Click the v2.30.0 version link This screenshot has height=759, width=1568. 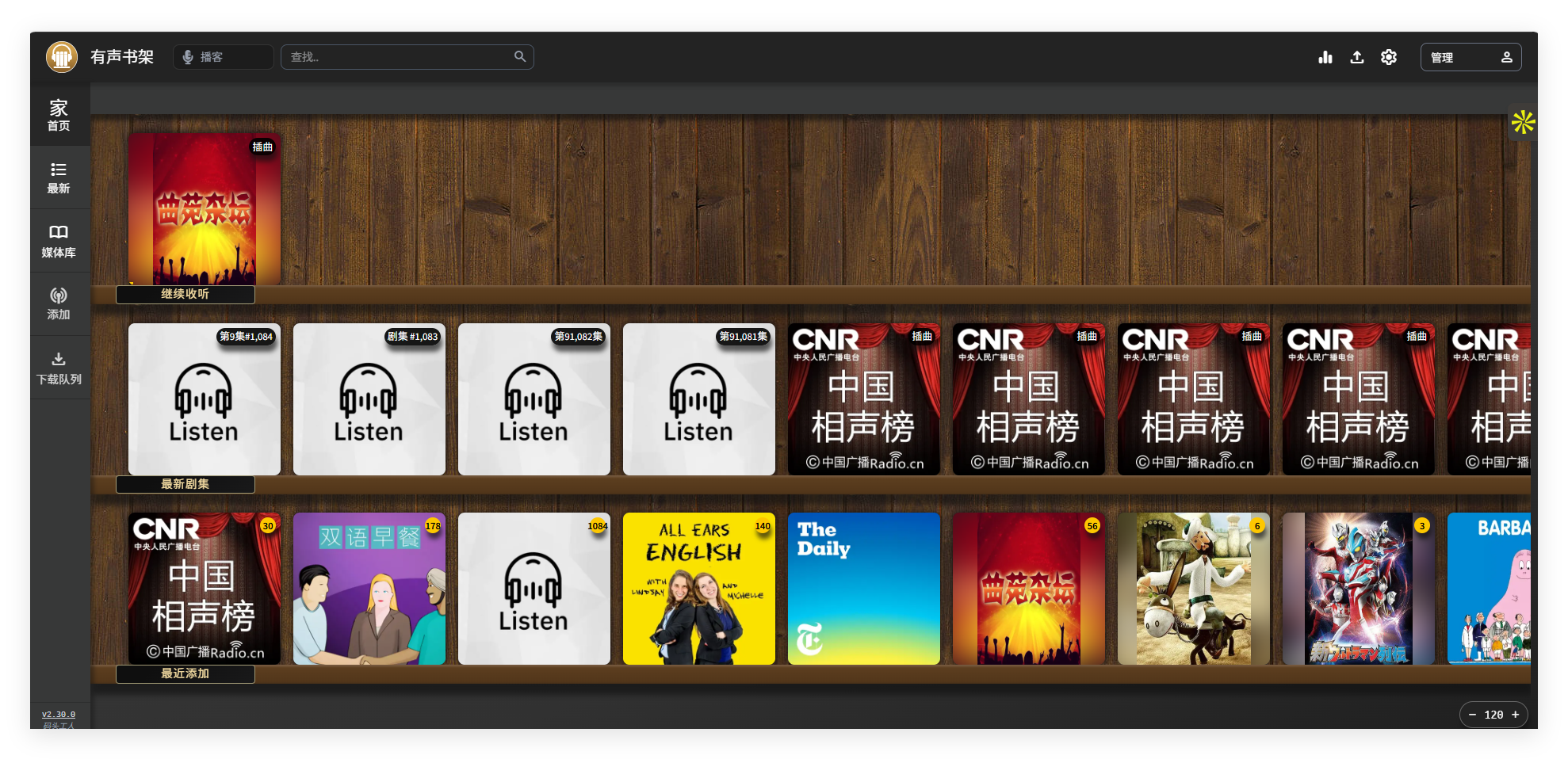[59, 714]
